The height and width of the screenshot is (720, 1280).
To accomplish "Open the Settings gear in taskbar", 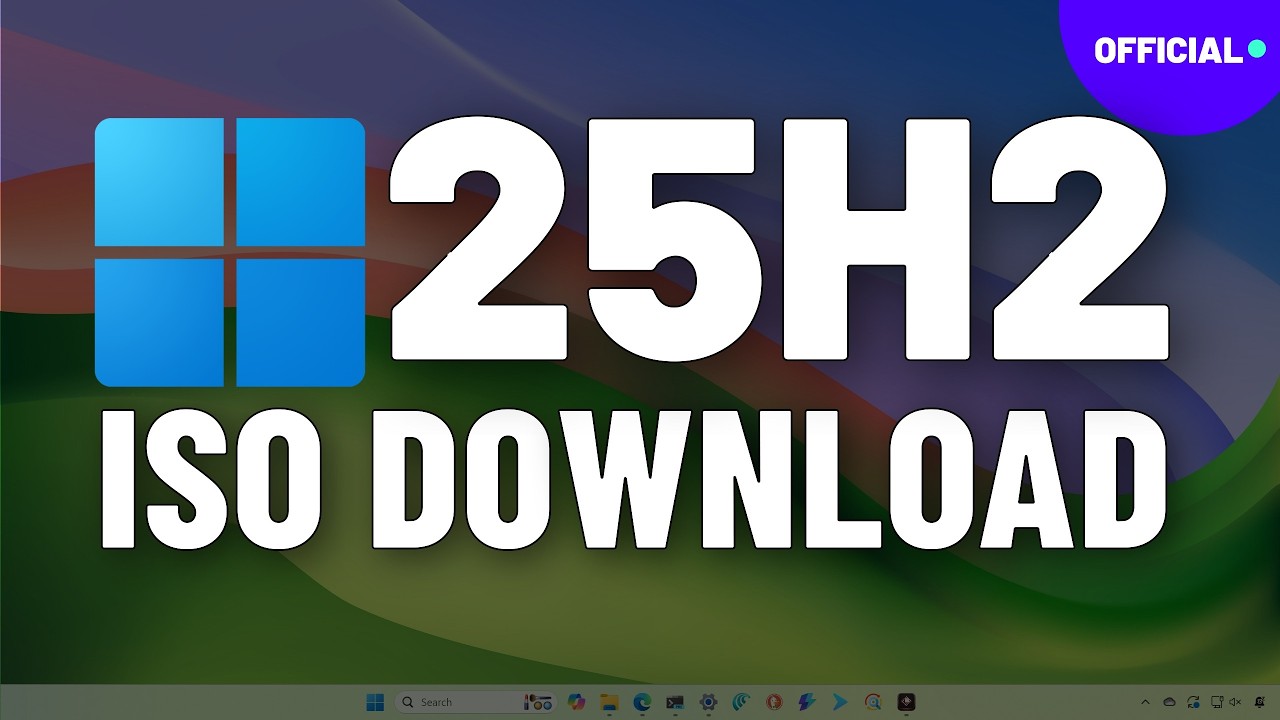I will coord(708,702).
